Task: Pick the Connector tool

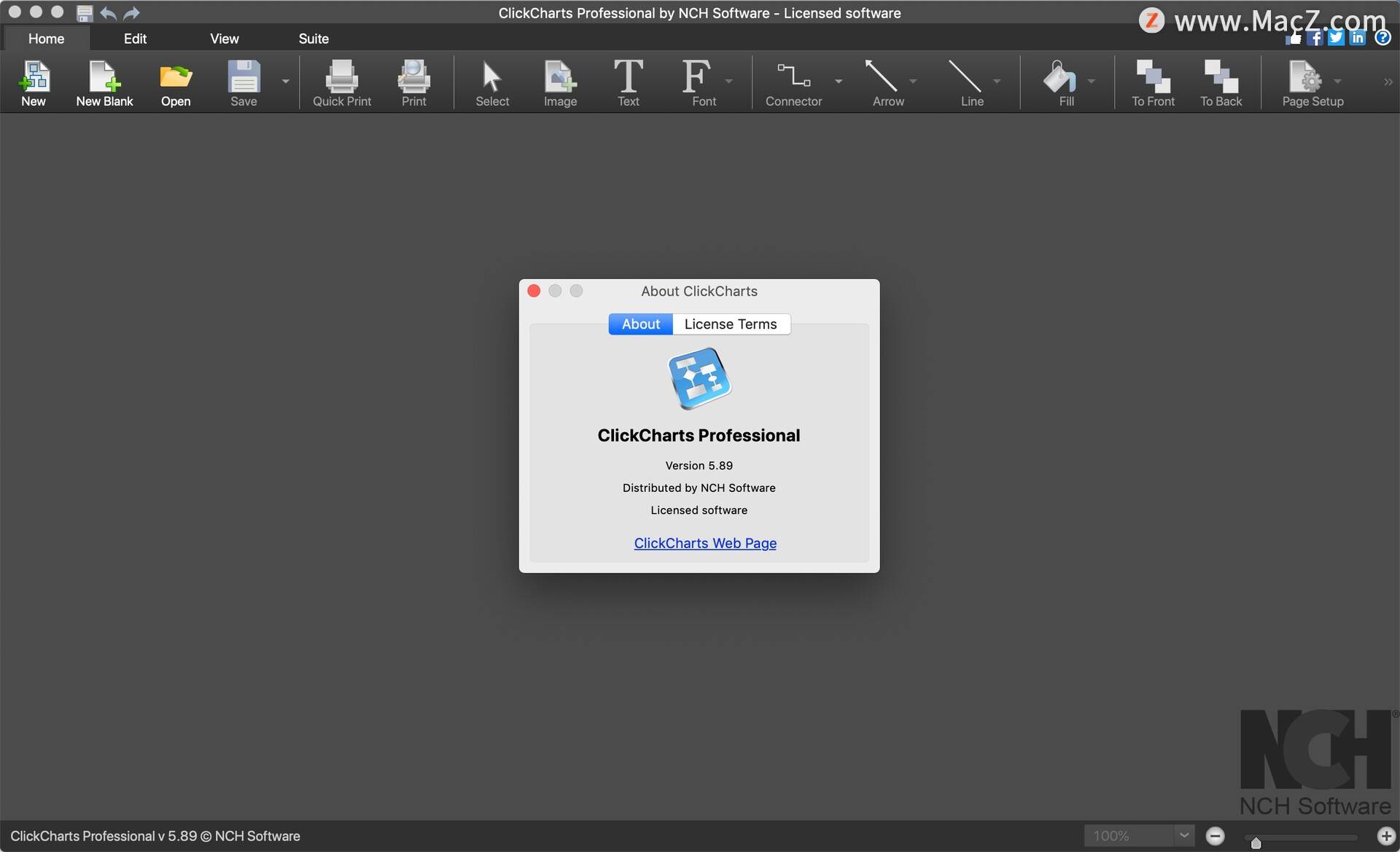Action: (x=793, y=82)
